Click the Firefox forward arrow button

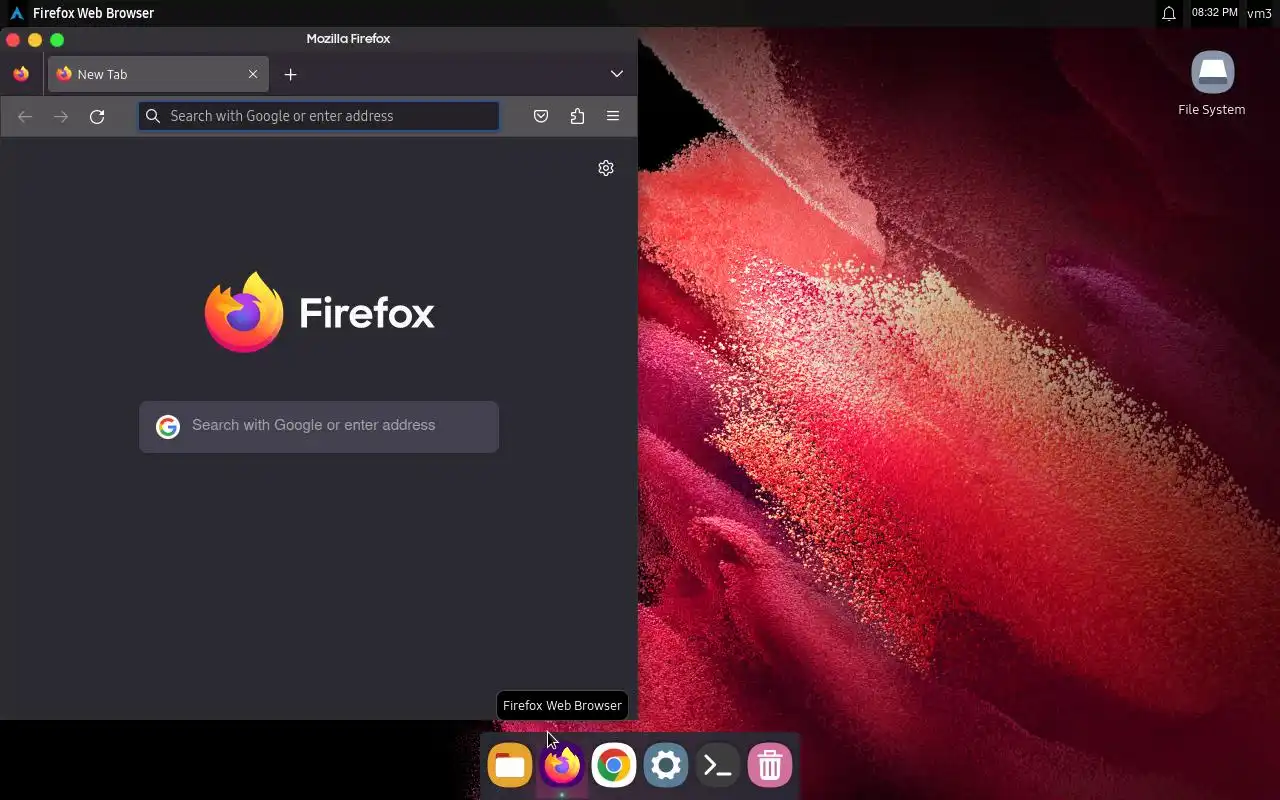pyautogui.click(x=61, y=116)
